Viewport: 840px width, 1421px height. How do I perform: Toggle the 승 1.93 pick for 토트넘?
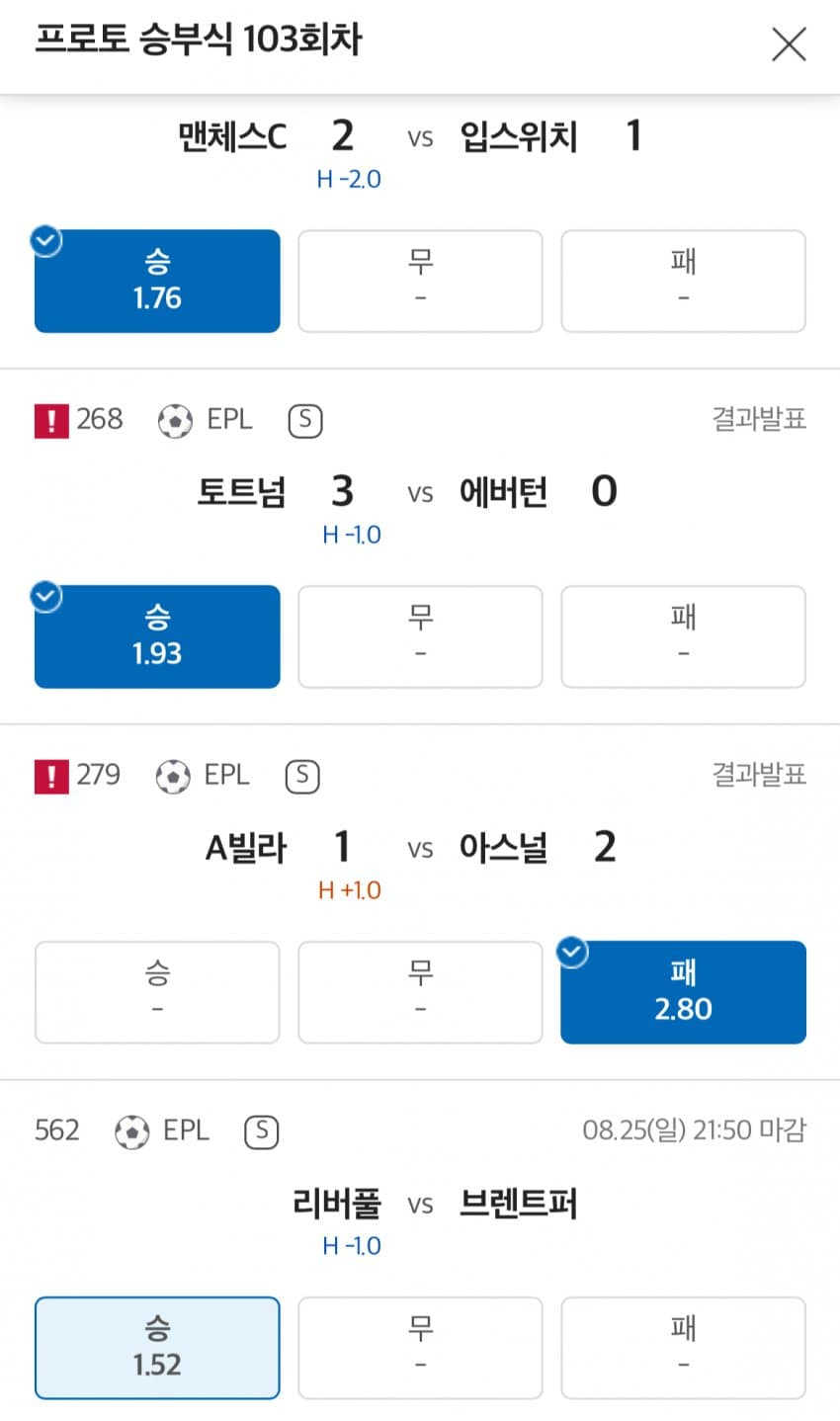(x=157, y=636)
